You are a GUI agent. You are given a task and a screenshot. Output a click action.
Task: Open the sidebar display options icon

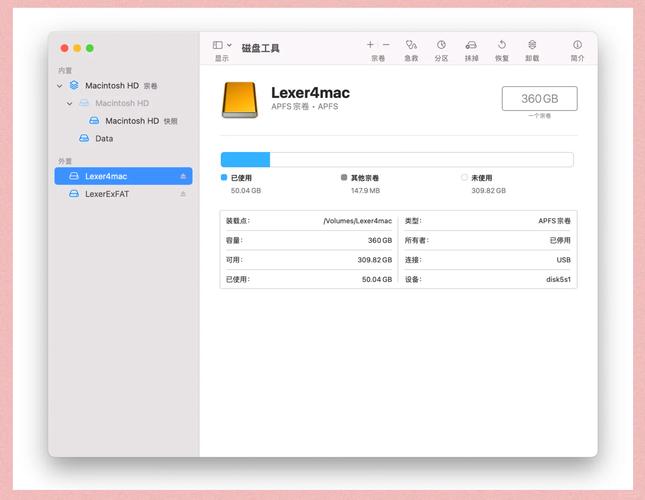218,45
